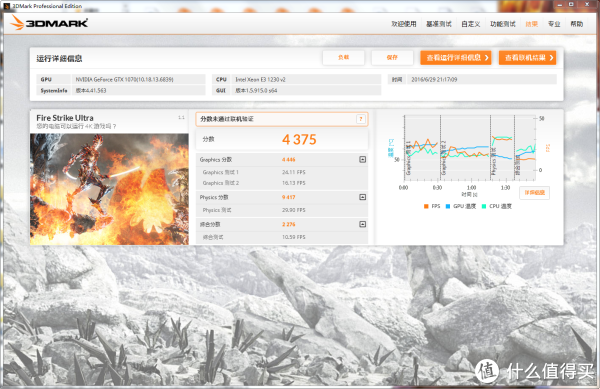Switch to the 基准测试 benchmark tab

pos(439,24)
